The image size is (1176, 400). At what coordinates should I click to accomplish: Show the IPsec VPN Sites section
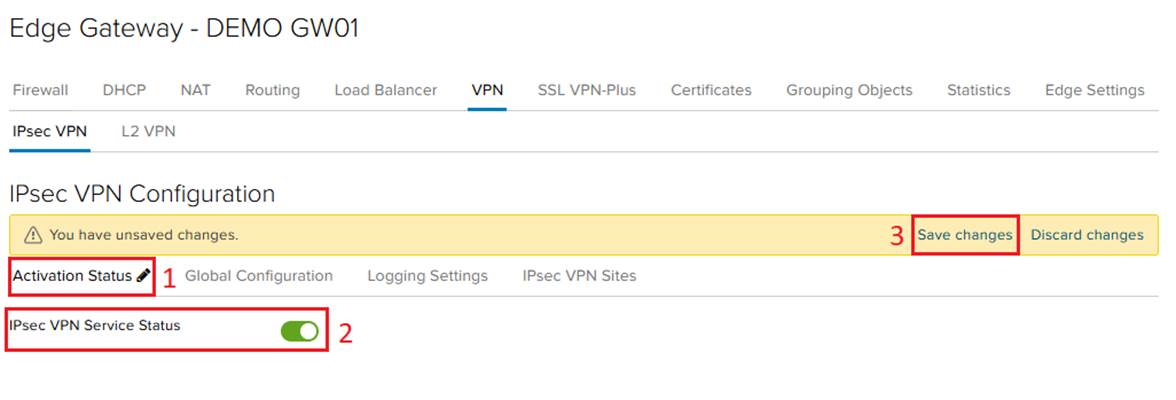click(579, 275)
